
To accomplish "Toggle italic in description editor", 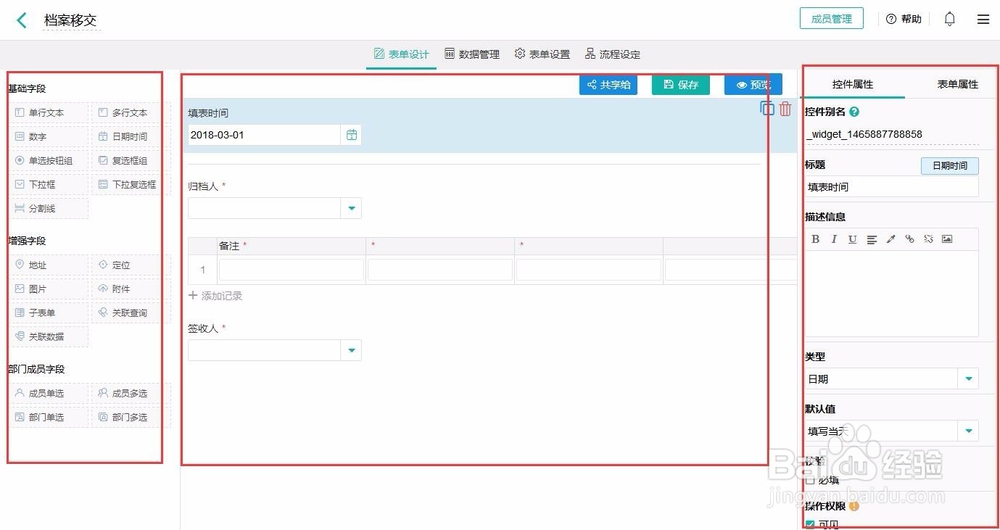I will point(834,239).
